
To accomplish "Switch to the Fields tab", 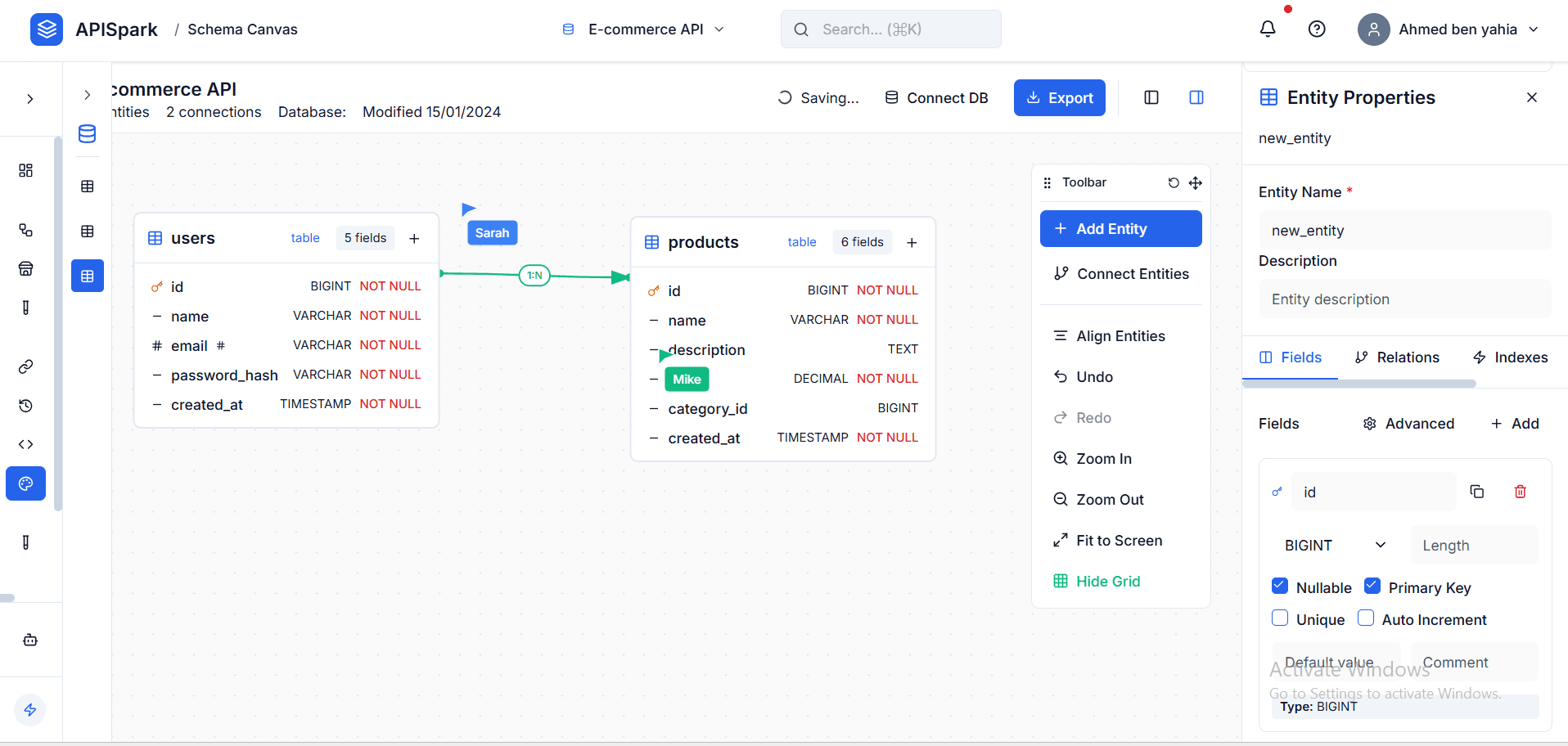I will [1290, 357].
